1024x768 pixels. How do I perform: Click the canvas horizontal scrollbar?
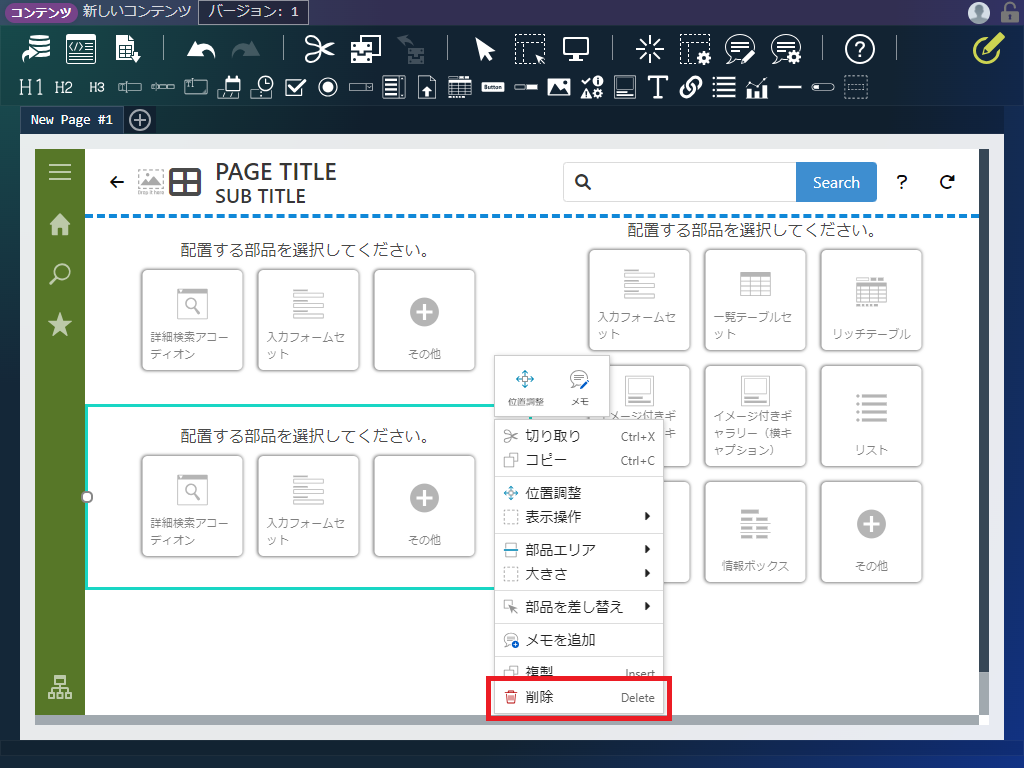pyautogui.click(x=507, y=720)
